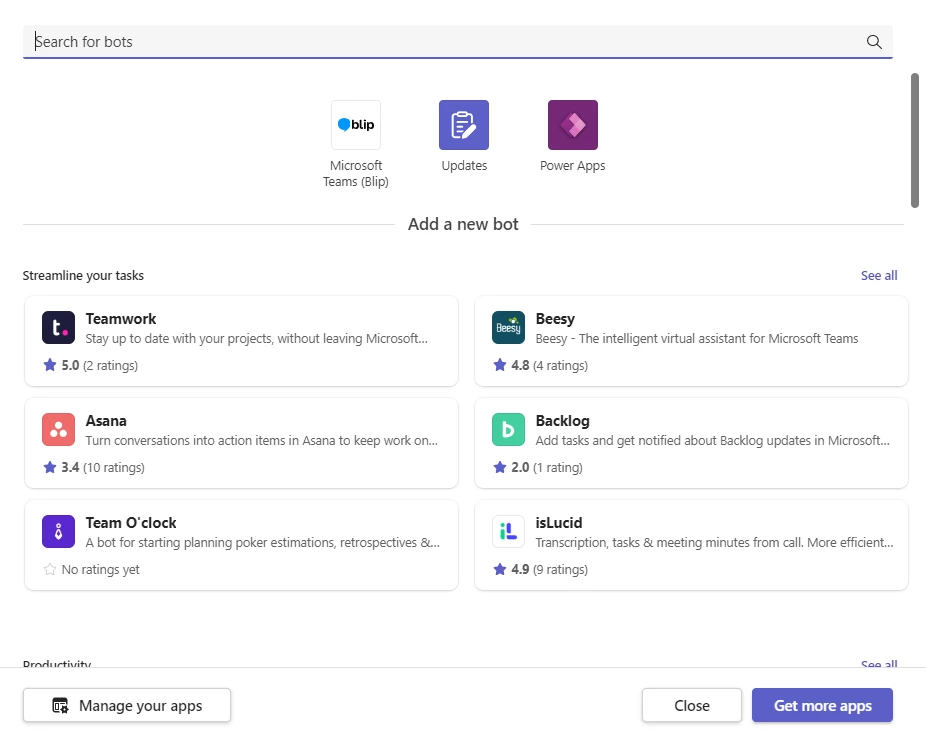This screenshot has width=926, height=735.
Task: Click the Asana description text
Action: click(x=262, y=441)
